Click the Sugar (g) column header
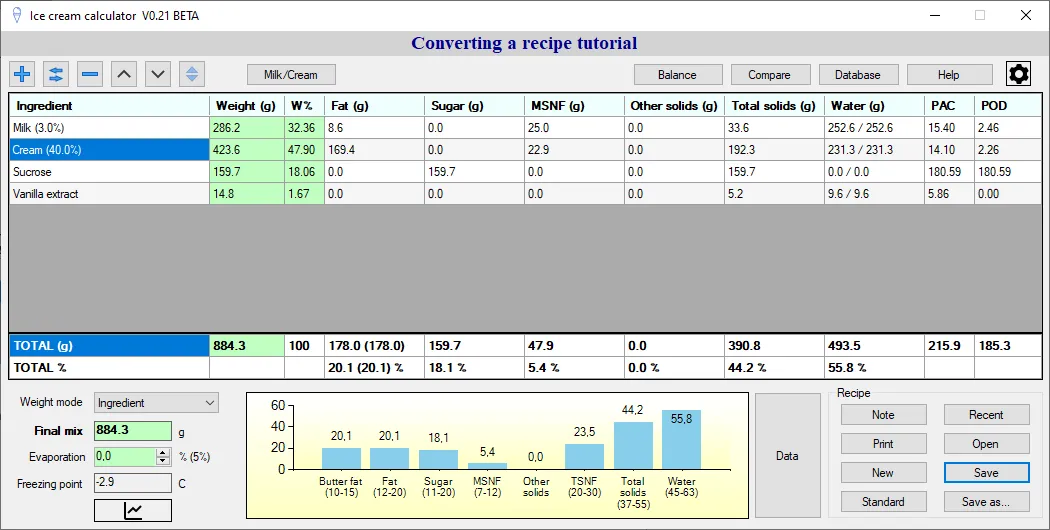This screenshot has width=1050, height=530. 474,105
